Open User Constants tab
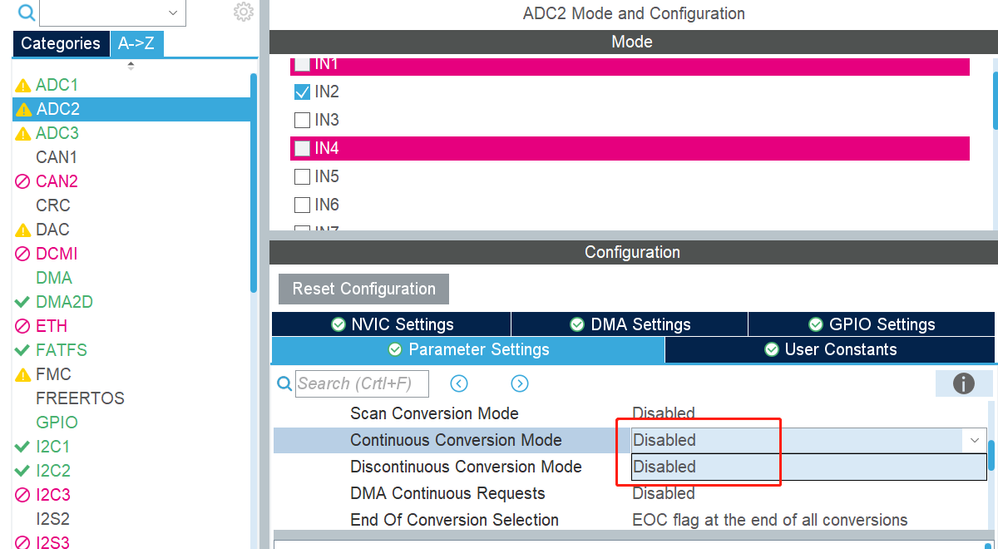This screenshot has width=998, height=549. (830, 350)
